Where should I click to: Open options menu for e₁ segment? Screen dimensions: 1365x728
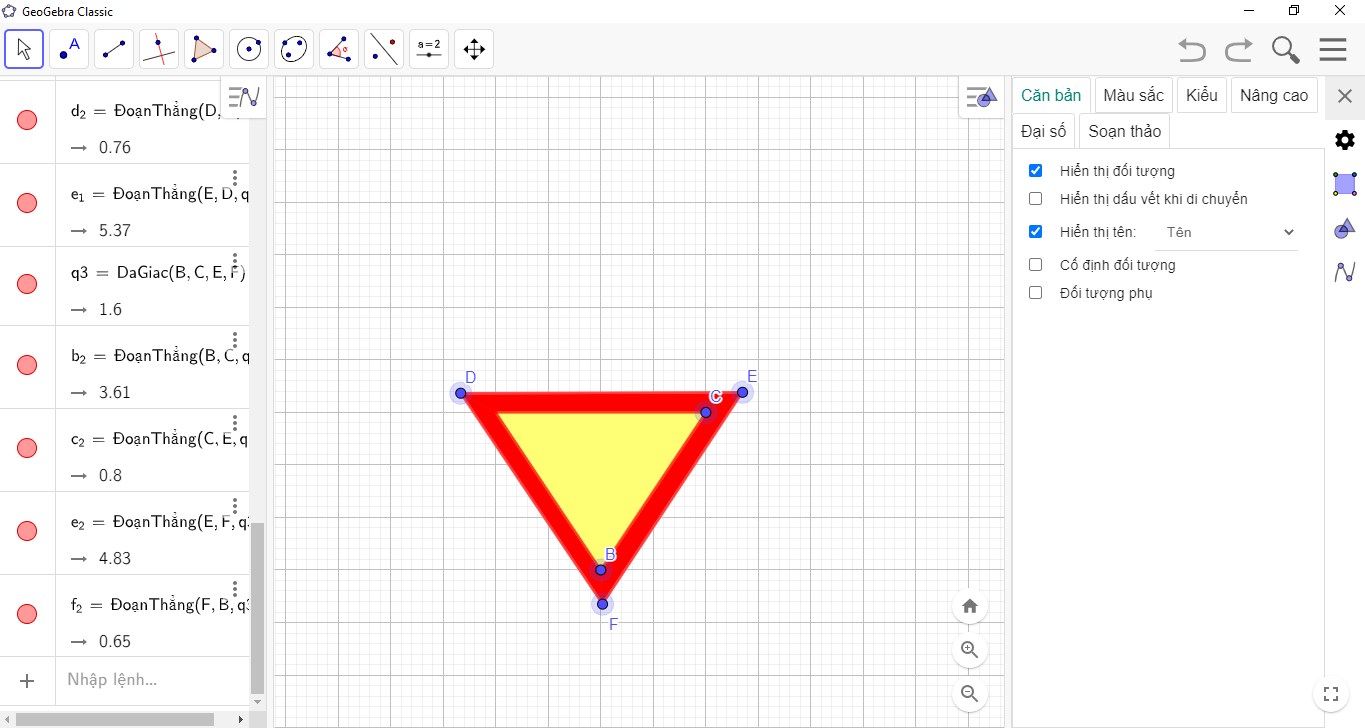pos(235,178)
